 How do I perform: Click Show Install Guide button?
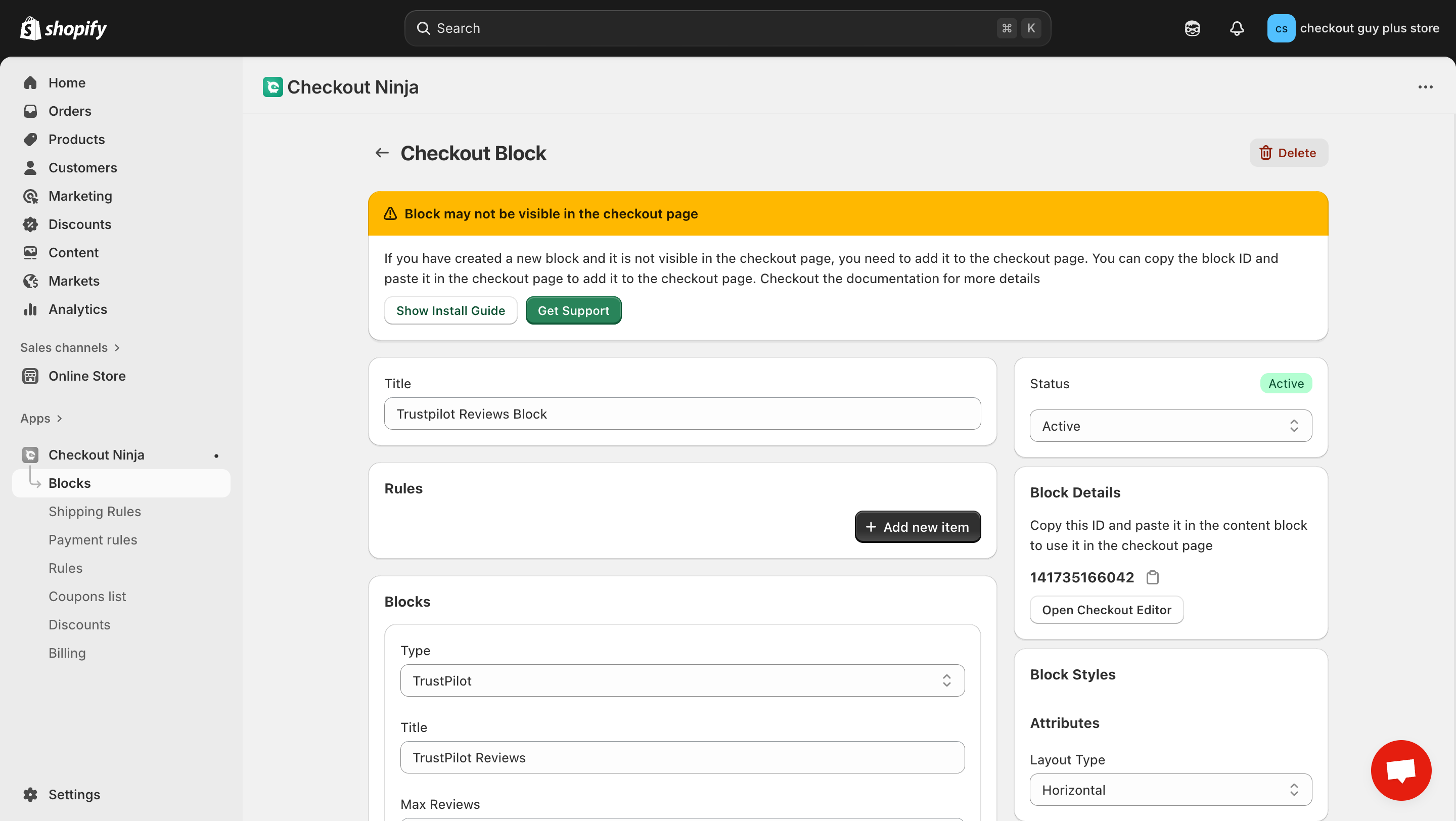tap(450, 310)
